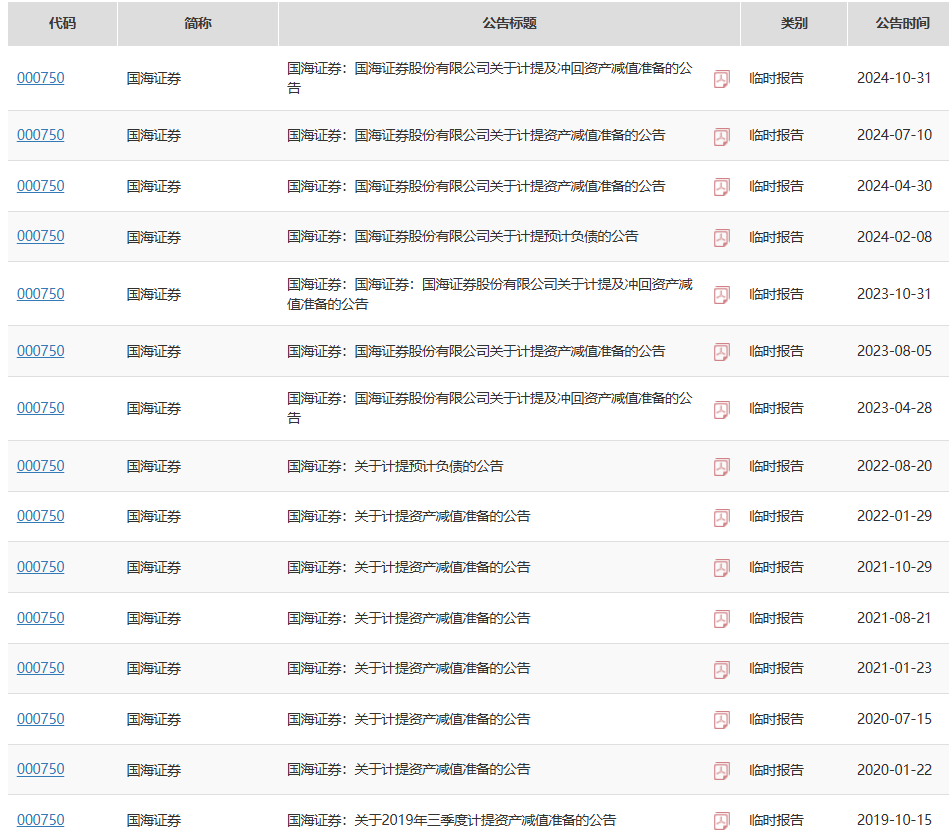Open 关于计提资产减值准备的公告 dated 2021-01-23
Screen dimensions: 949x839
(x=409, y=668)
